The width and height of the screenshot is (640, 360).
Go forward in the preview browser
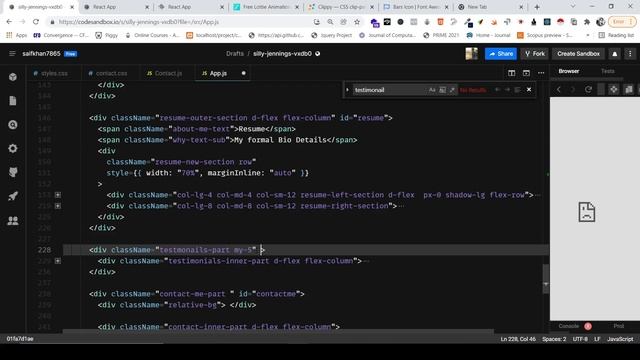click(x=573, y=89)
